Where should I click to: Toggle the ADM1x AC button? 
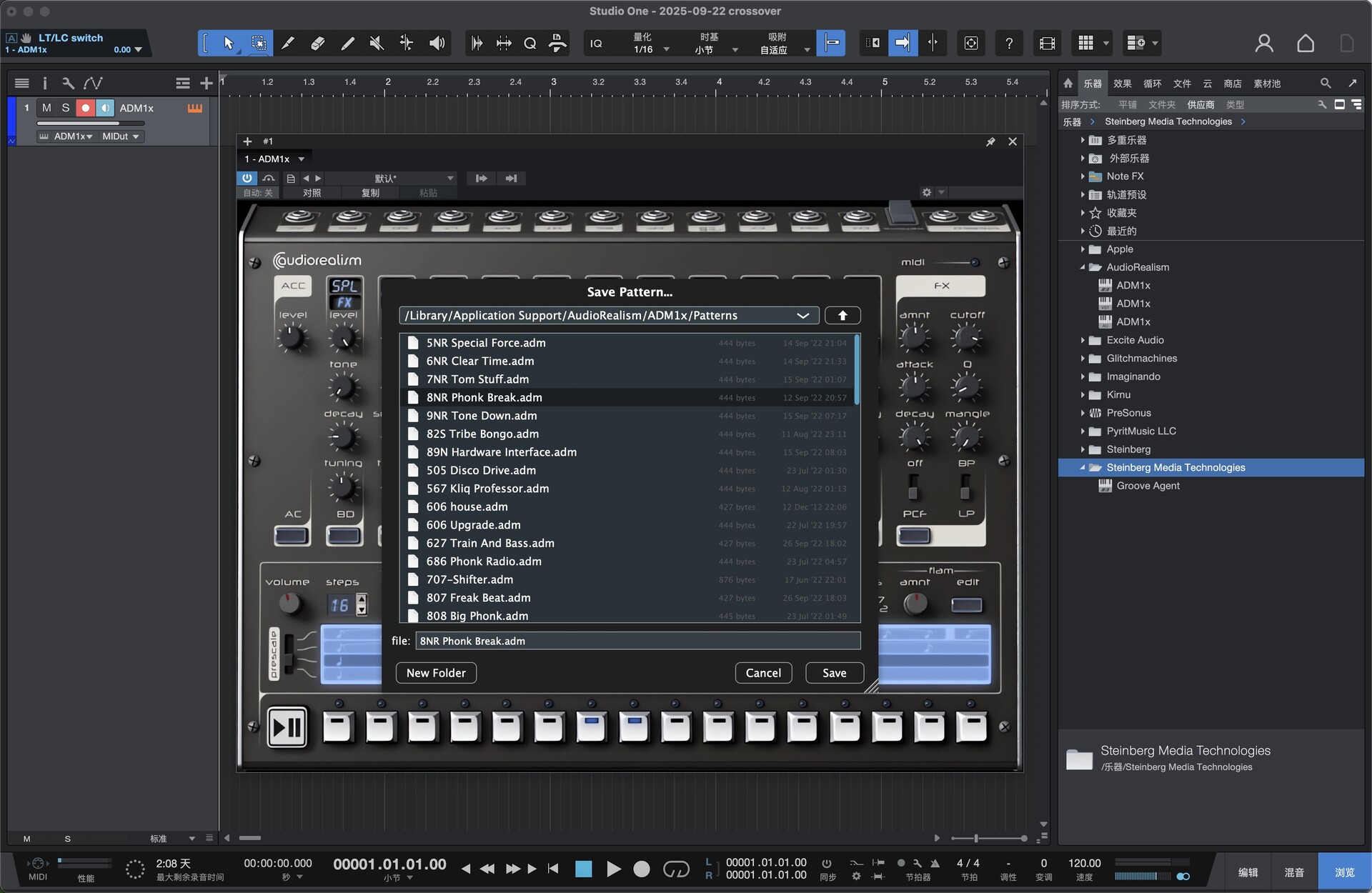click(x=292, y=535)
